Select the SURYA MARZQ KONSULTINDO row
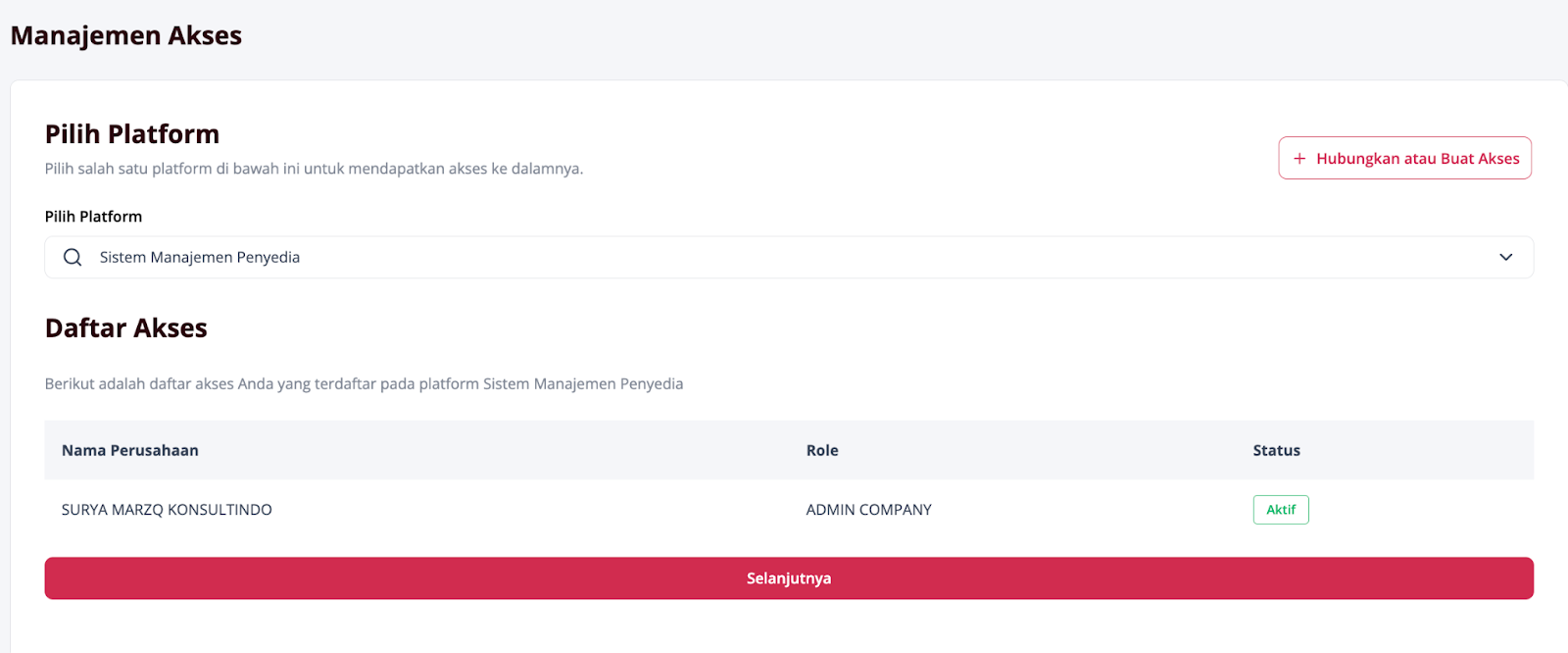Screen dimensions: 1568x653 point(789,510)
